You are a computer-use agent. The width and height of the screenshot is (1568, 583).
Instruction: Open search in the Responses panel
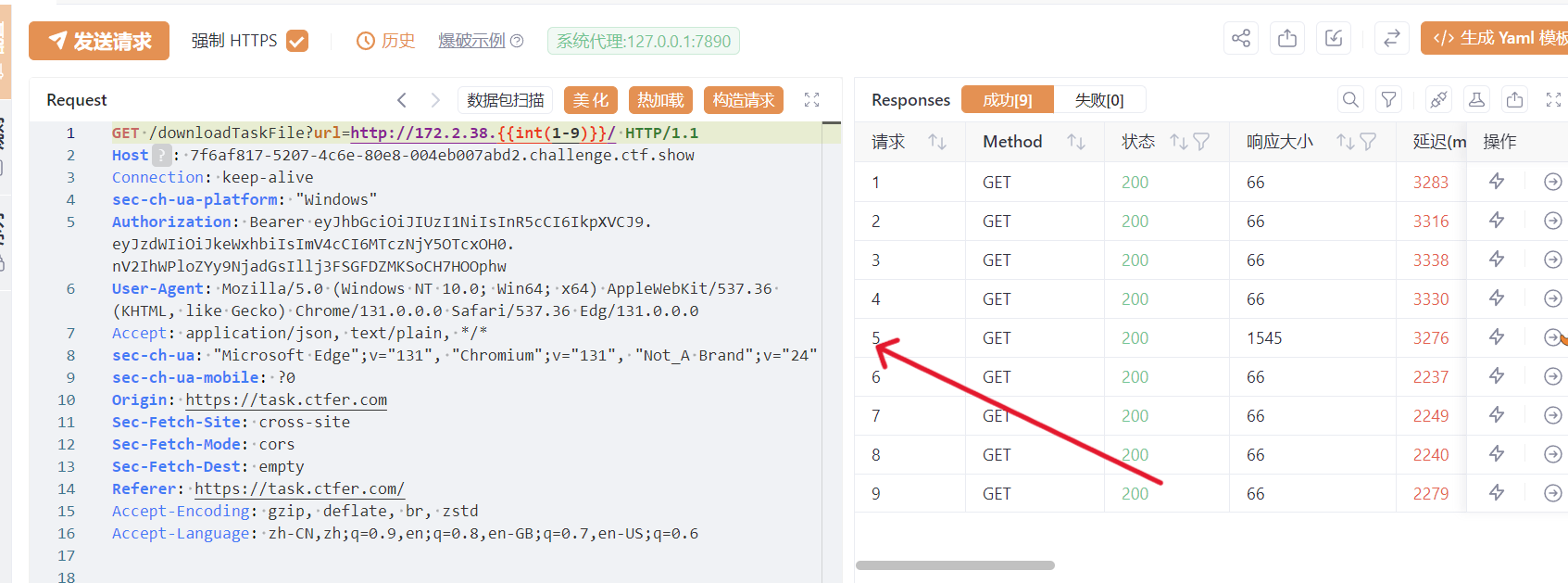coord(1351,100)
